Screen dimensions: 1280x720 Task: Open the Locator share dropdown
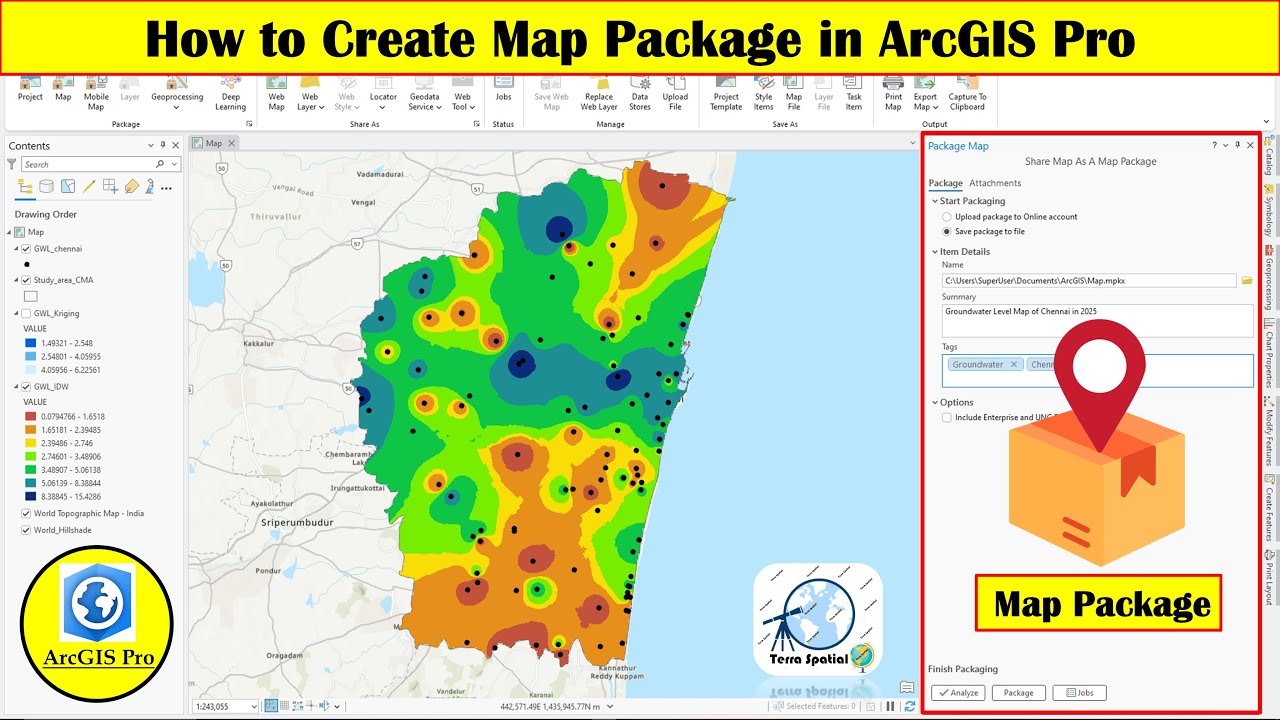click(383, 93)
